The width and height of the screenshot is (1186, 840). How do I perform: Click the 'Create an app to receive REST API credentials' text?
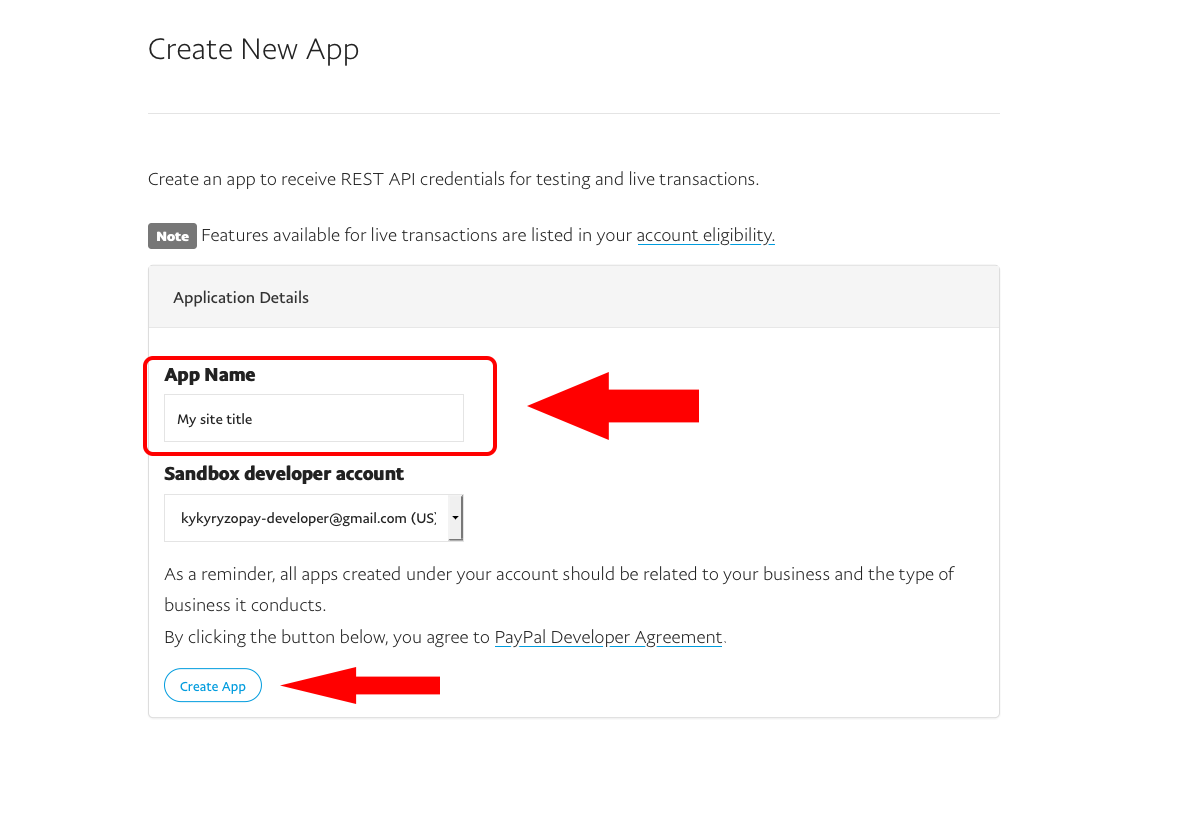453,179
